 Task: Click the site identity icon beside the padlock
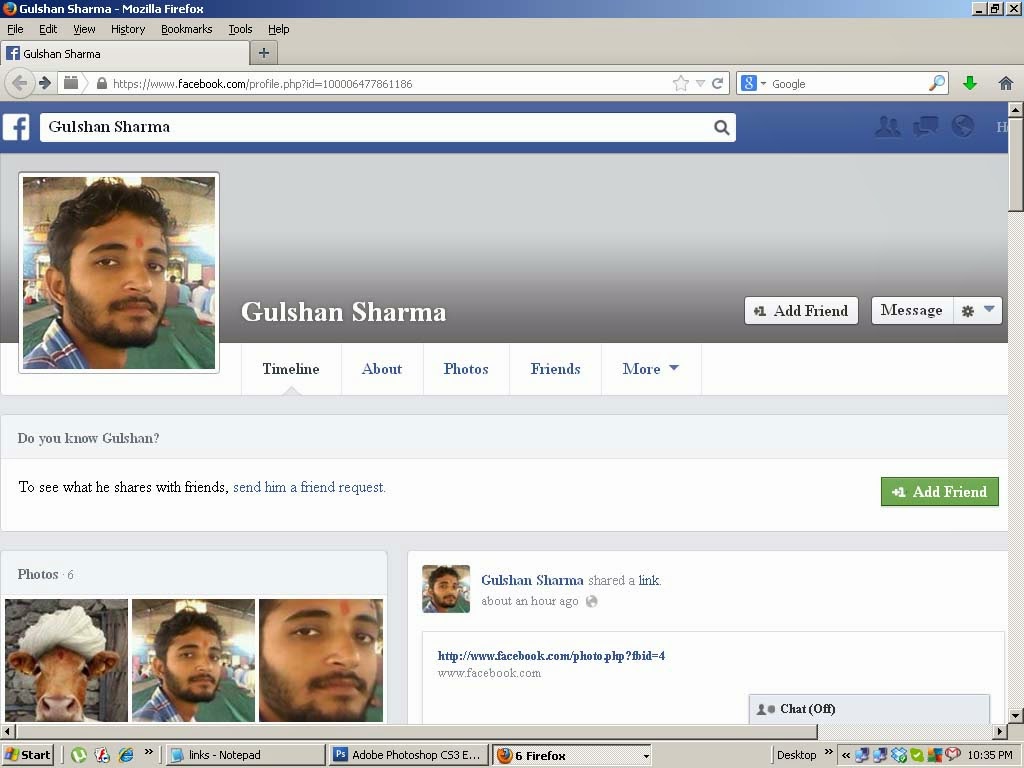71,83
